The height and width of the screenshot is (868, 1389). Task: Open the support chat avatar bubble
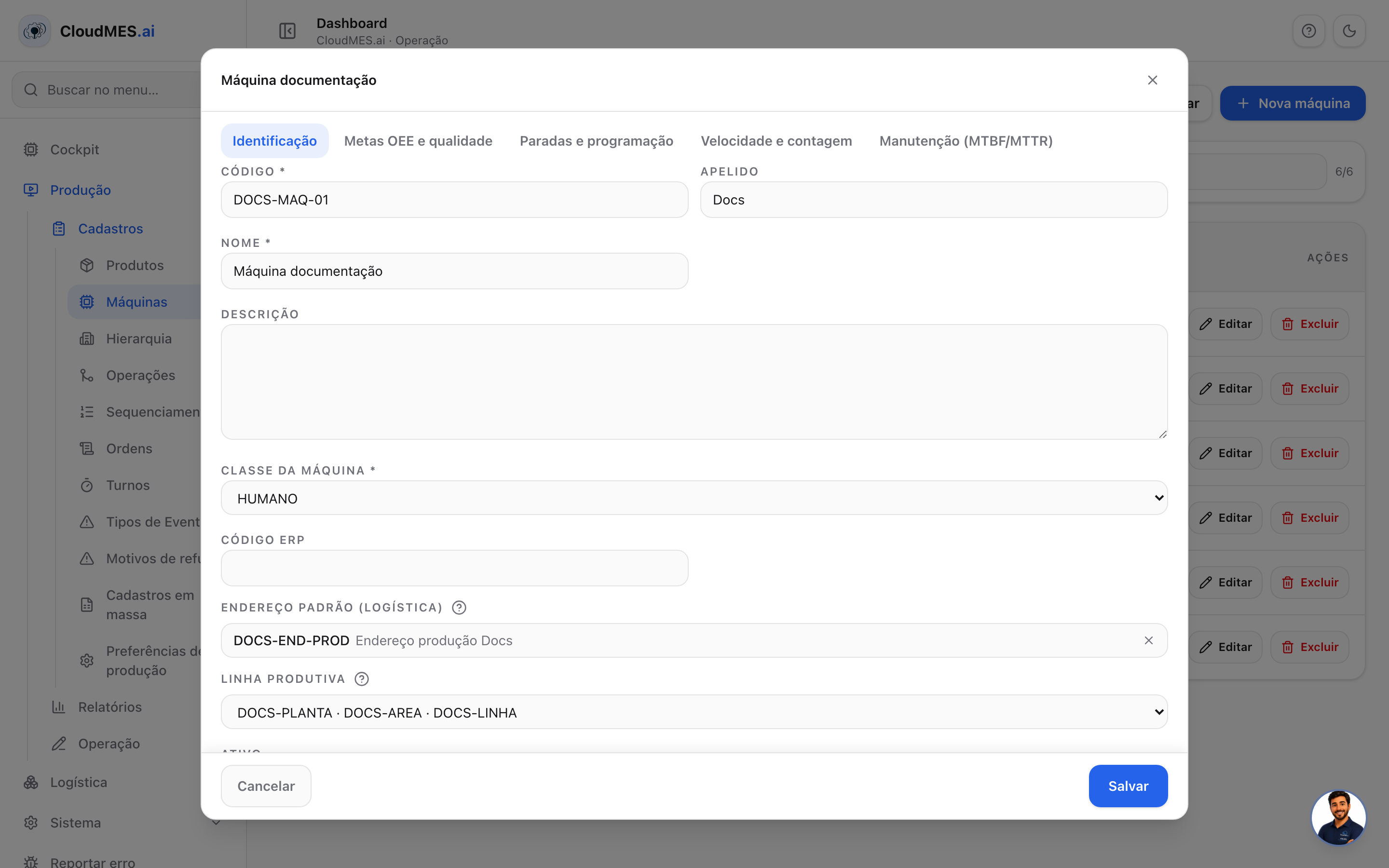tap(1338, 817)
